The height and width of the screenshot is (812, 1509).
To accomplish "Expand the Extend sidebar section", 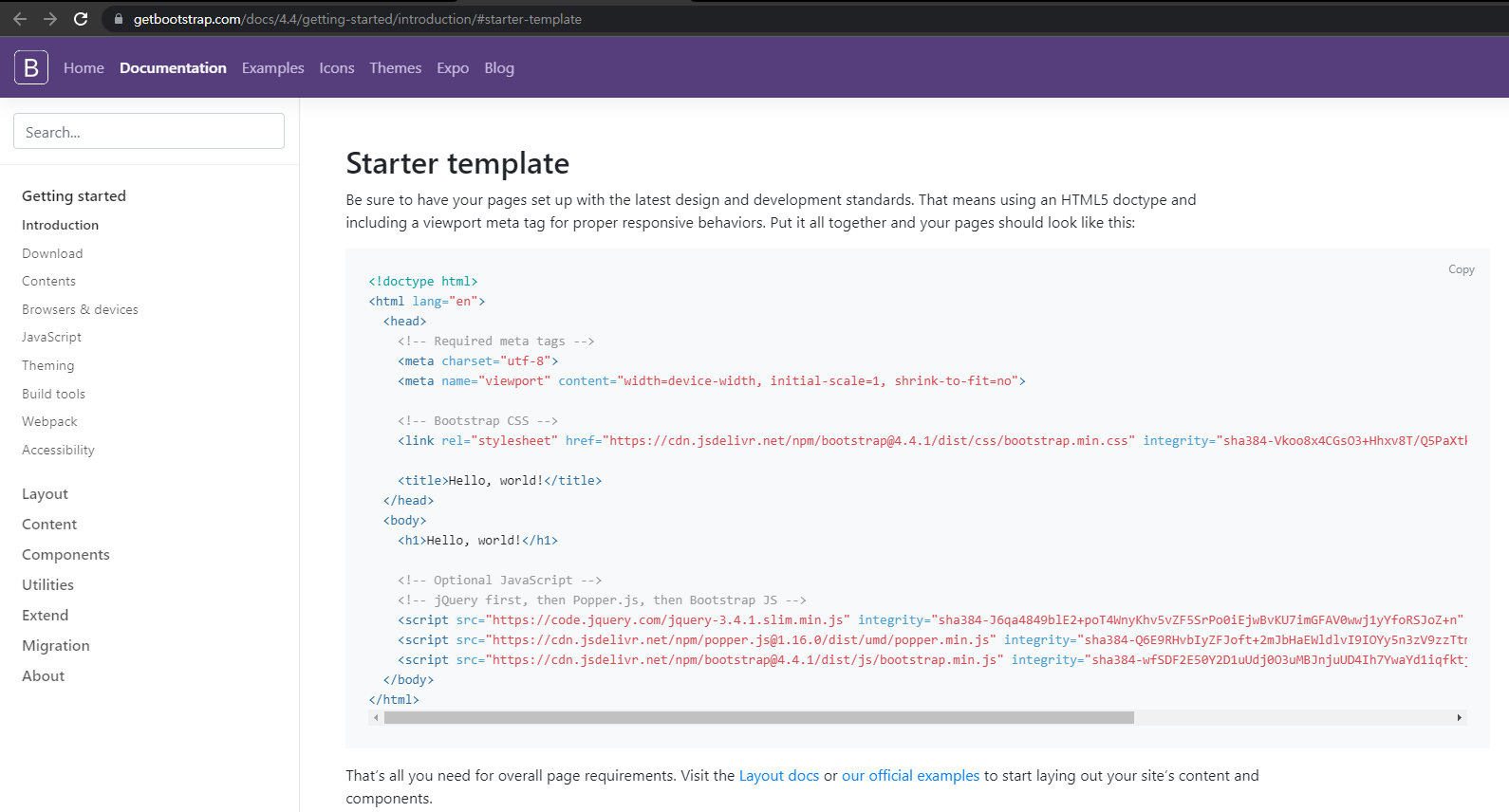I will tap(46, 616).
